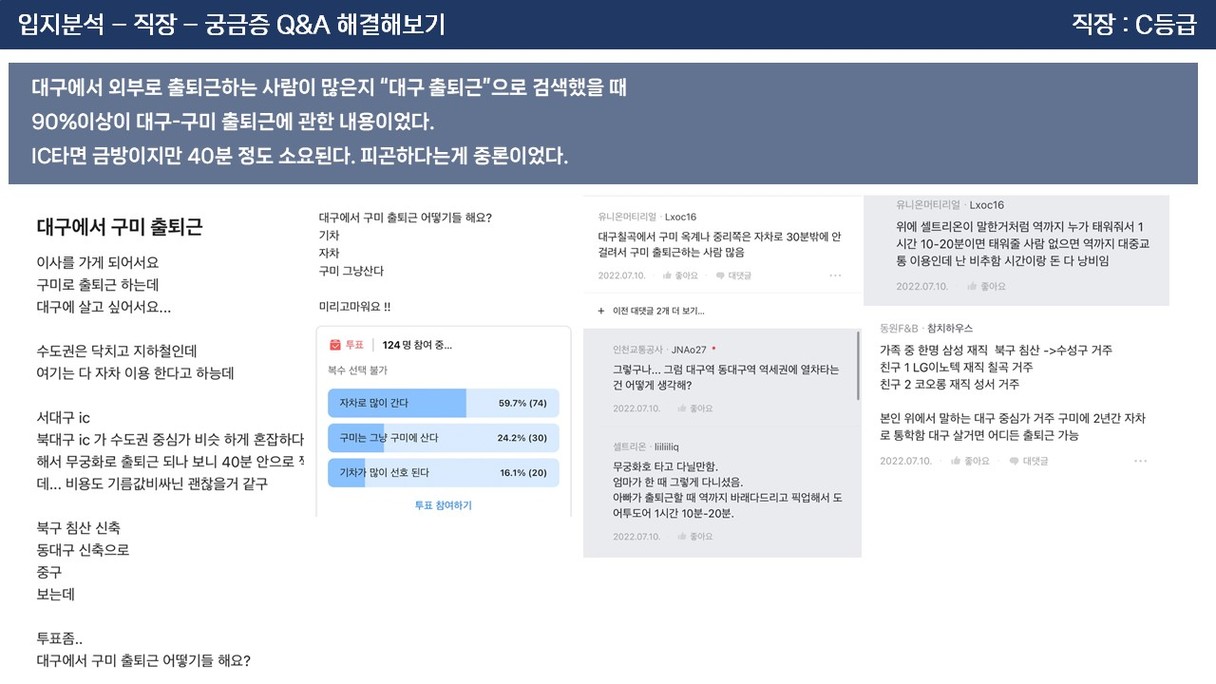Select poll option 기차가 많이 선호 된다
1216x684 pixels.
tap(443, 473)
